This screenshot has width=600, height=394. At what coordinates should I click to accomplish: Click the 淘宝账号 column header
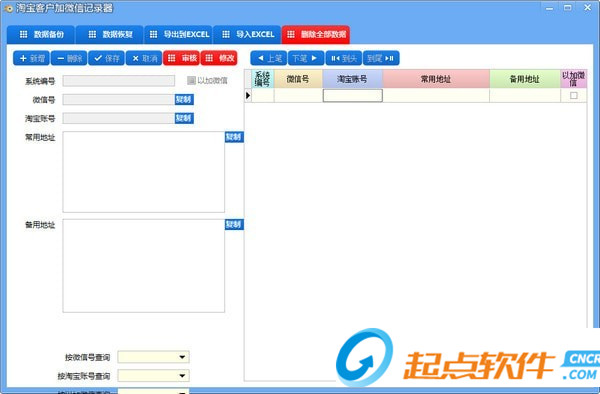pos(352,79)
